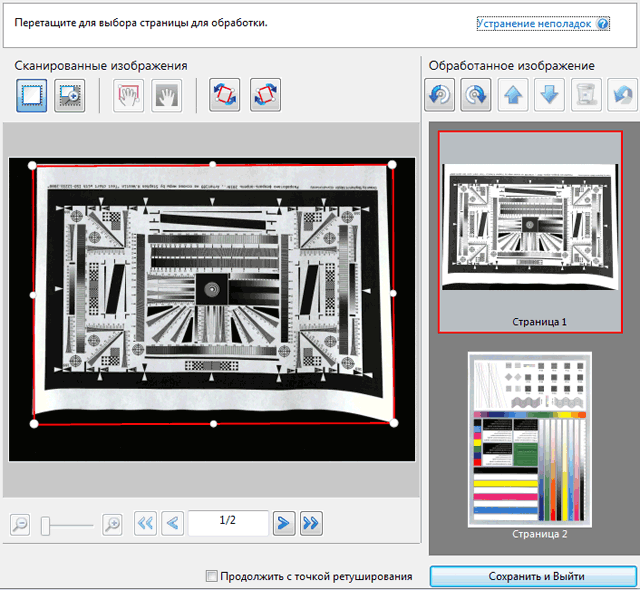Click the zoom in magnifier
Image resolution: width=640 pixels, height=590 pixels.
point(112,523)
